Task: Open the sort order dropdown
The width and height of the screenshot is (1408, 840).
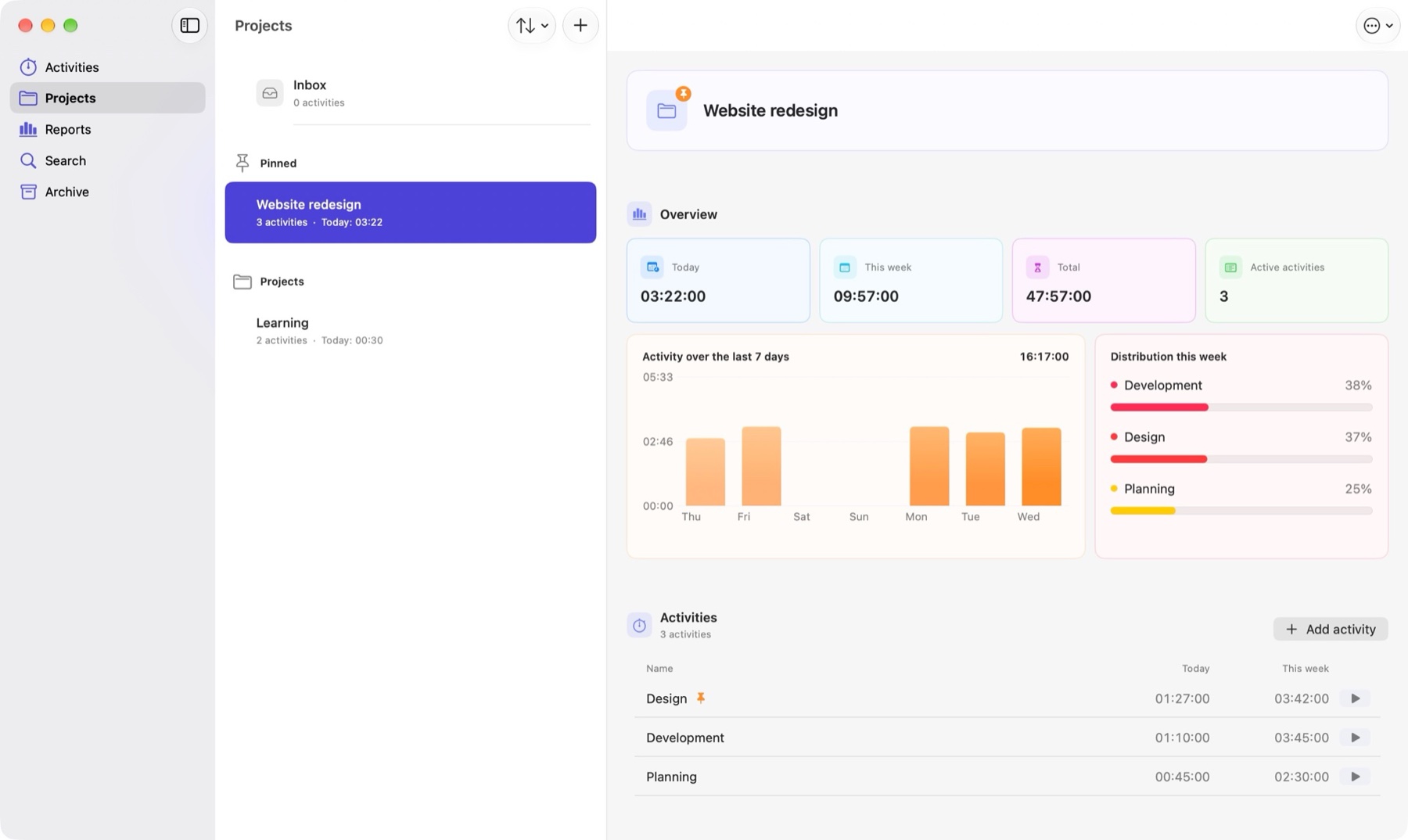Action: tap(532, 26)
